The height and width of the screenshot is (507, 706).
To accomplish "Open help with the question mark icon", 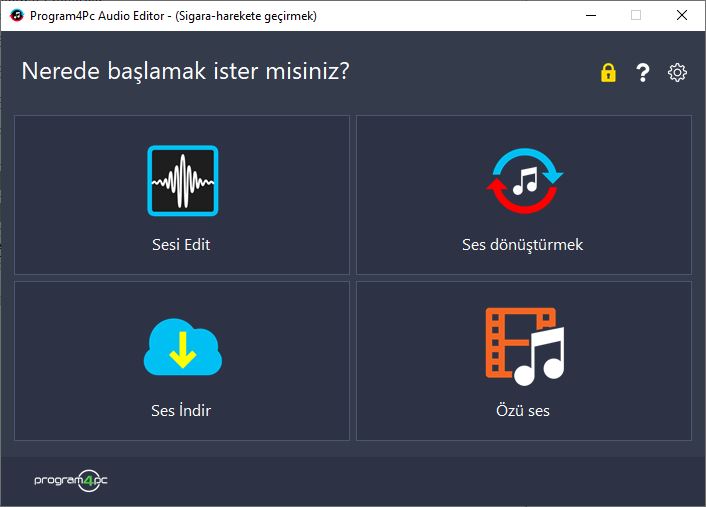I will pos(643,72).
